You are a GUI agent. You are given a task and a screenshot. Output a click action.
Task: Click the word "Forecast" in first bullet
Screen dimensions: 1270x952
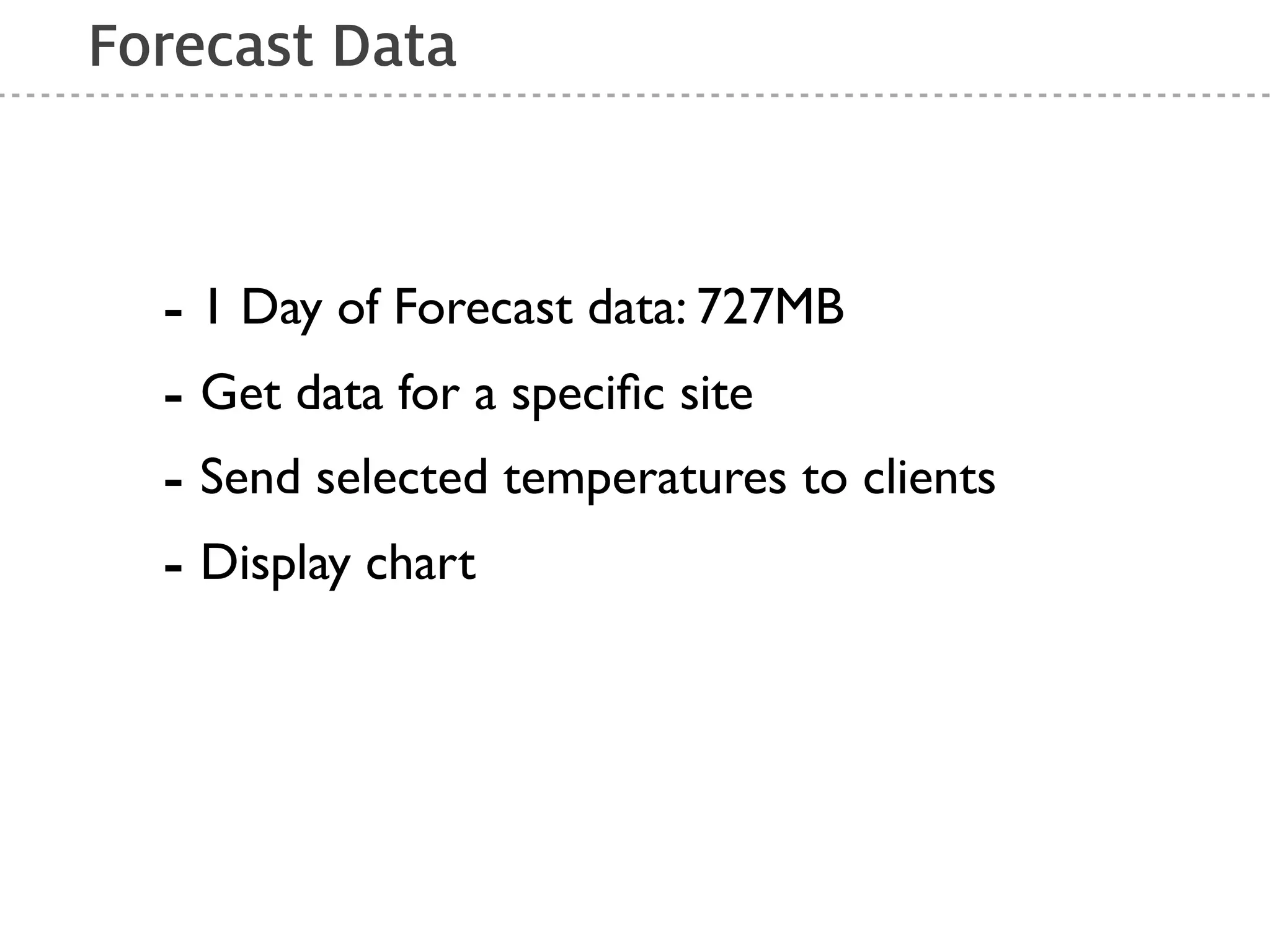click(x=482, y=308)
